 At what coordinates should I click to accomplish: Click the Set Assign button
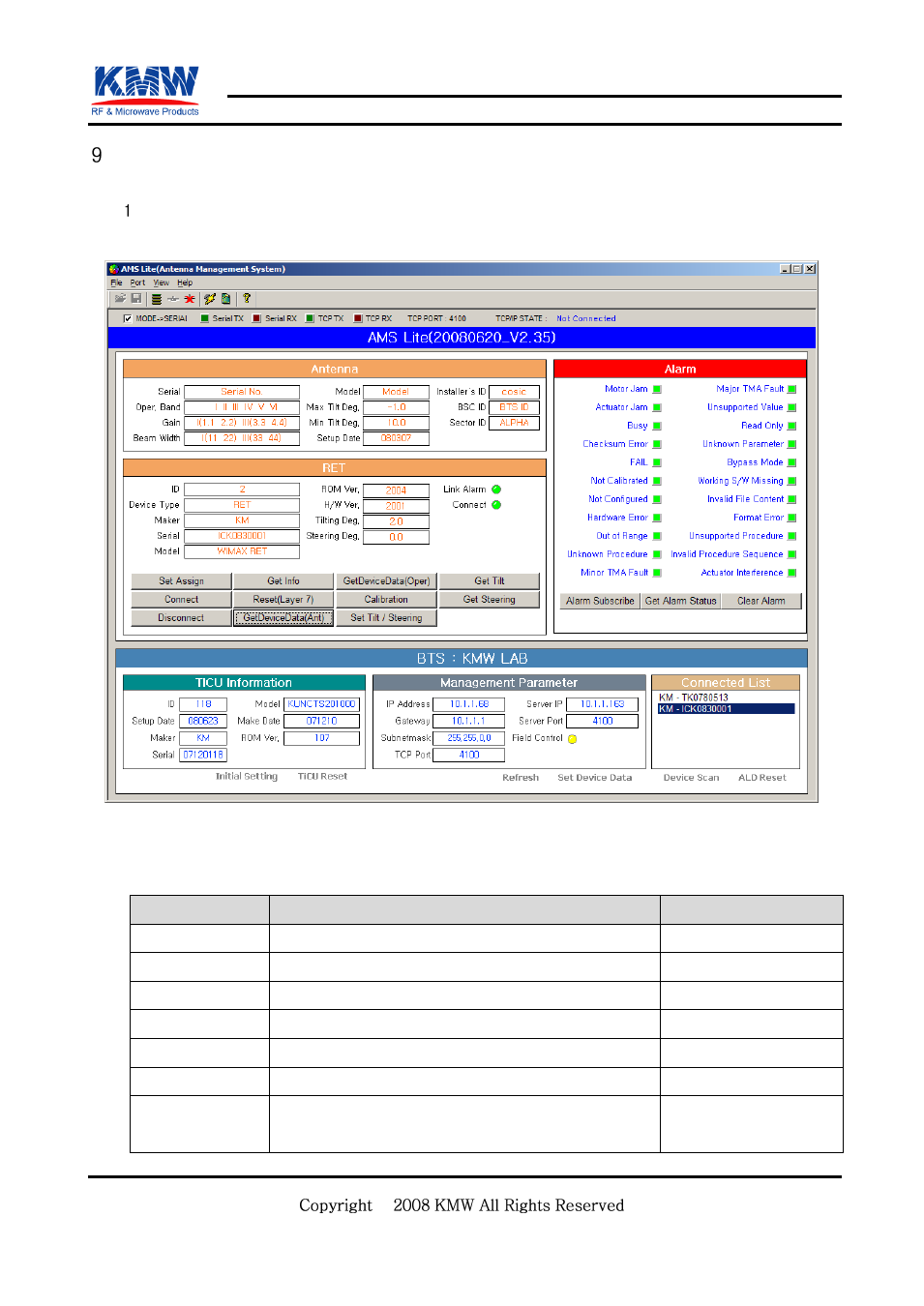pyautogui.click(x=182, y=581)
